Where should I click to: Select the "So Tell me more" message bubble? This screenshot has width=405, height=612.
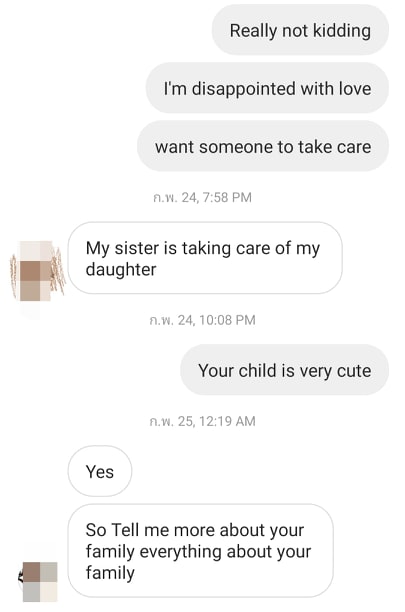click(x=201, y=551)
